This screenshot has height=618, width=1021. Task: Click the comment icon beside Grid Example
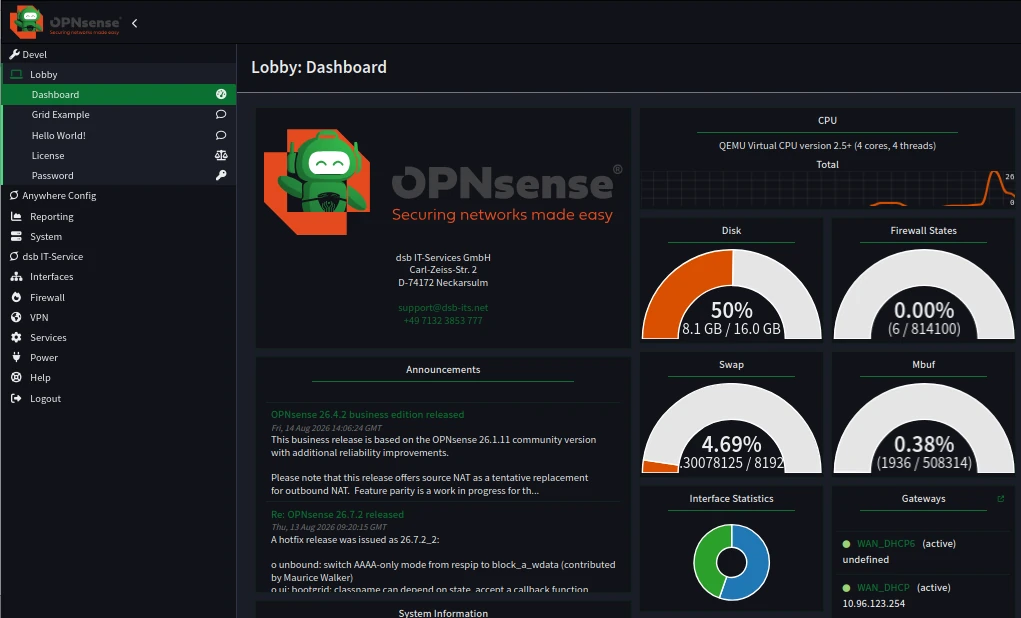coord(221,115)
